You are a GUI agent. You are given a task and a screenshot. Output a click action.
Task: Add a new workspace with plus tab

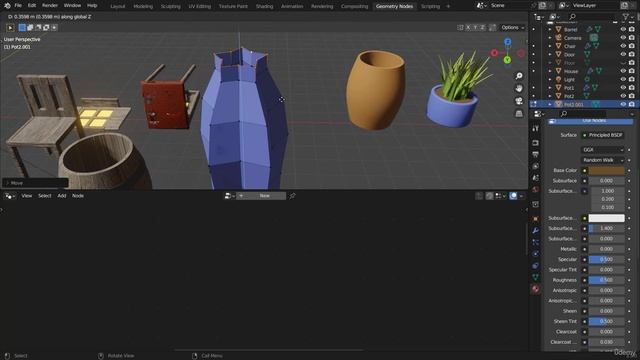pos(448,6)
